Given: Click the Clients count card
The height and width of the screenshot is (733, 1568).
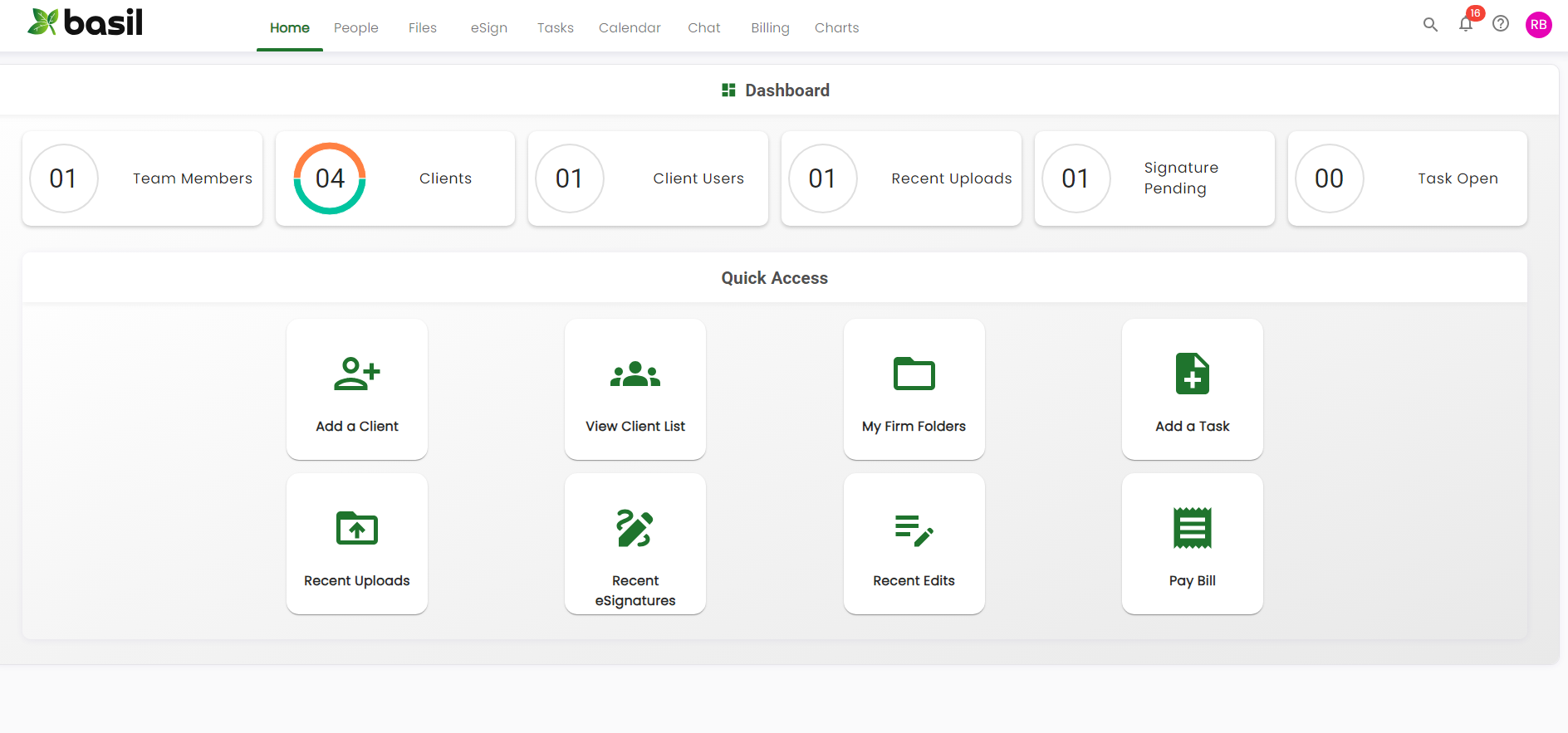Looking at the screenshot, I should (x=395, y=178).
